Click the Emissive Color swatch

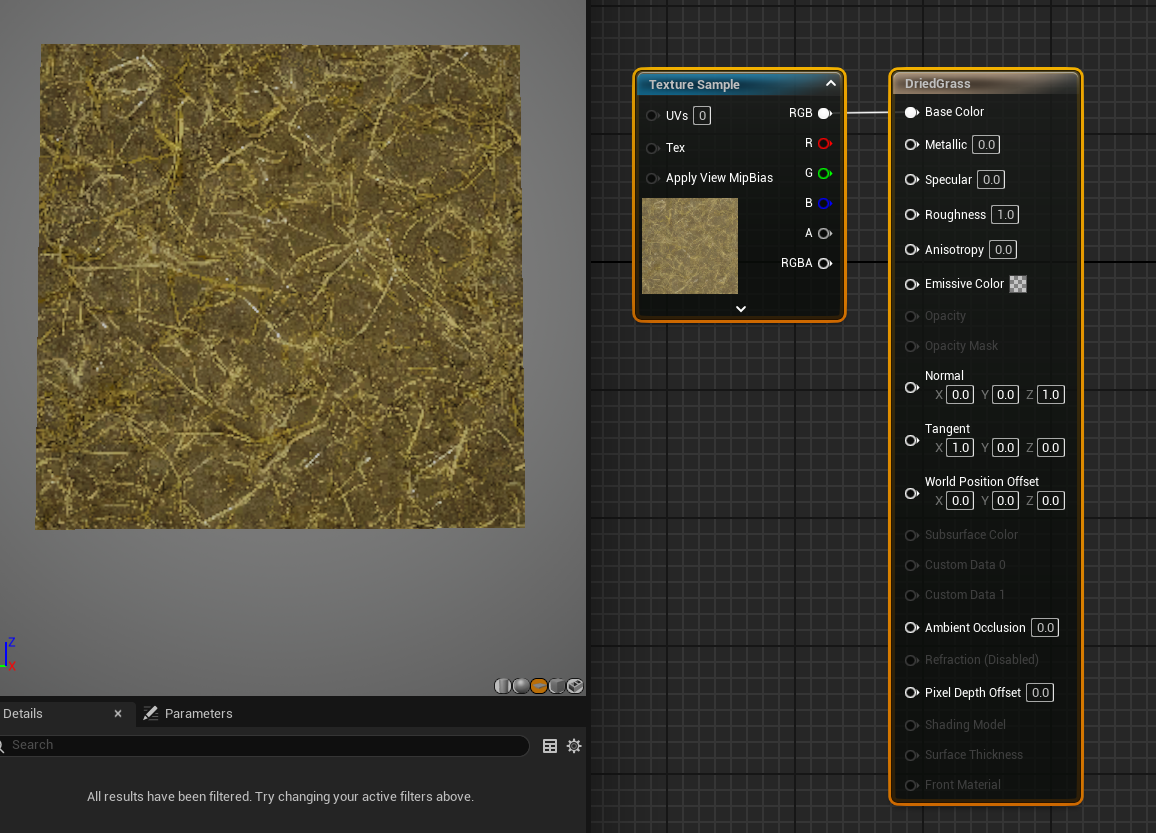[1018, 284]
